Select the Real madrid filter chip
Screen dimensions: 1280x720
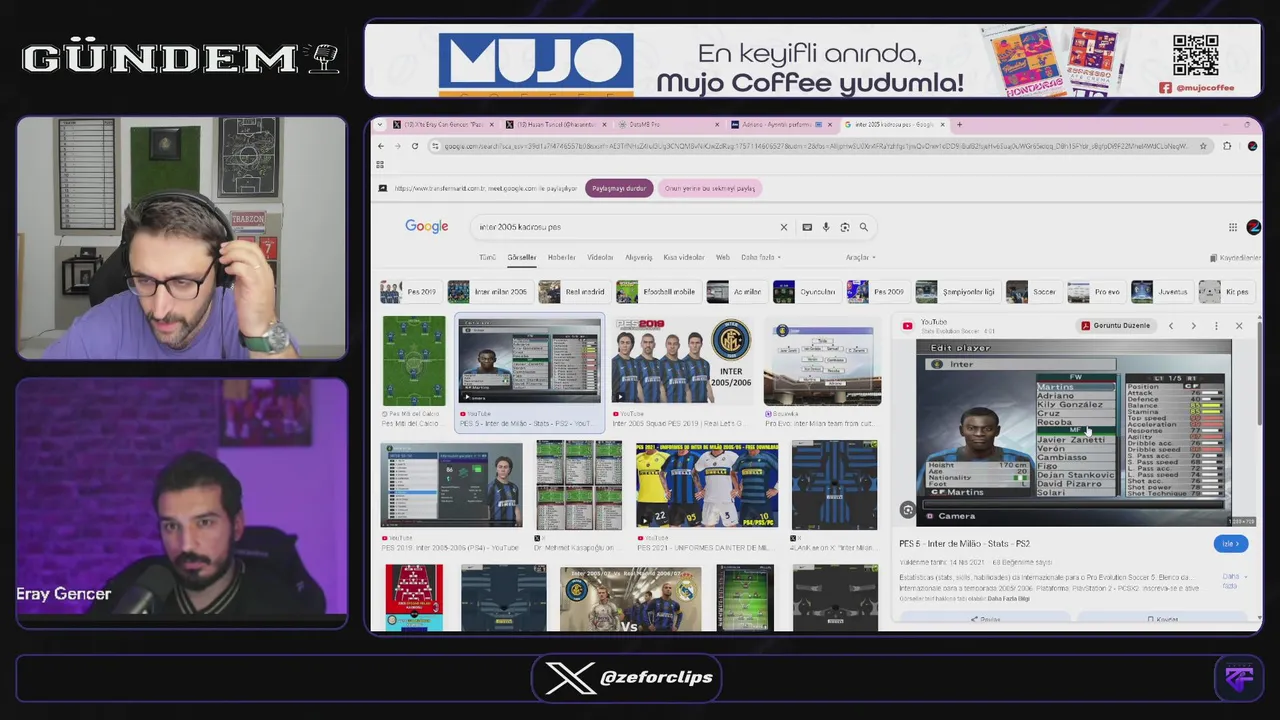click(573, 292)
